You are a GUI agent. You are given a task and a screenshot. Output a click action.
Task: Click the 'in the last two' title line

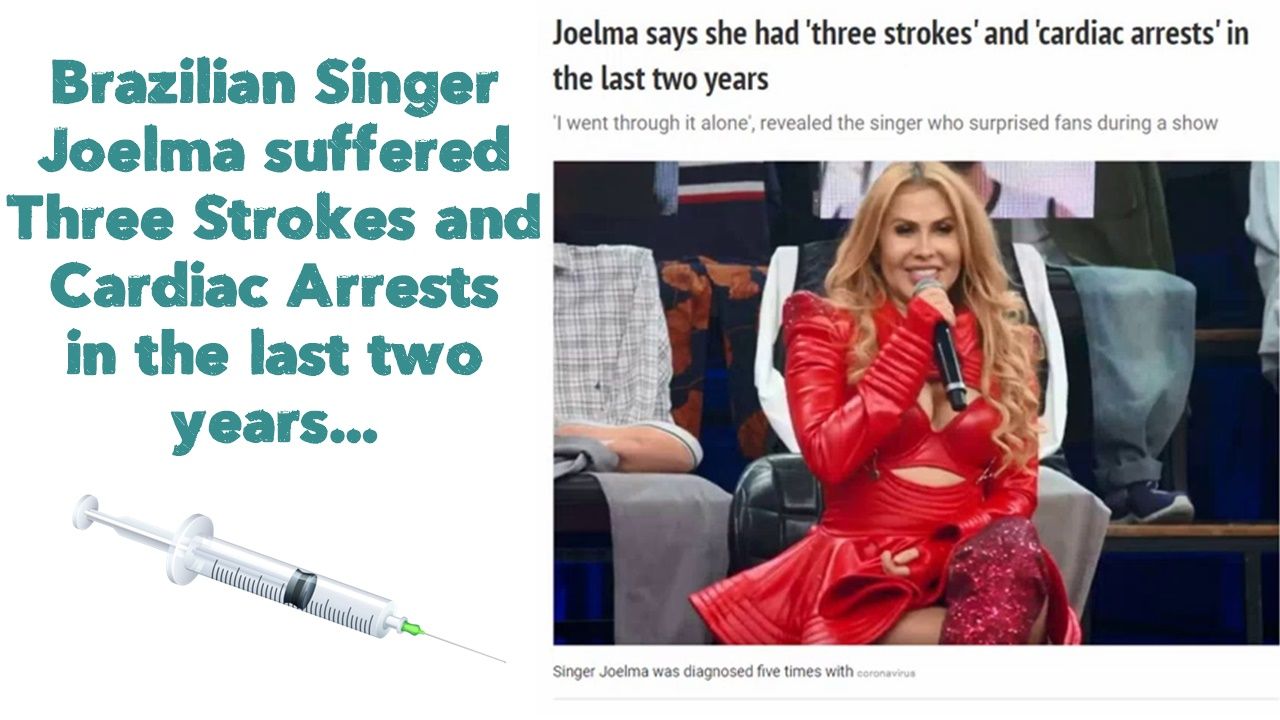click(274, 357)
